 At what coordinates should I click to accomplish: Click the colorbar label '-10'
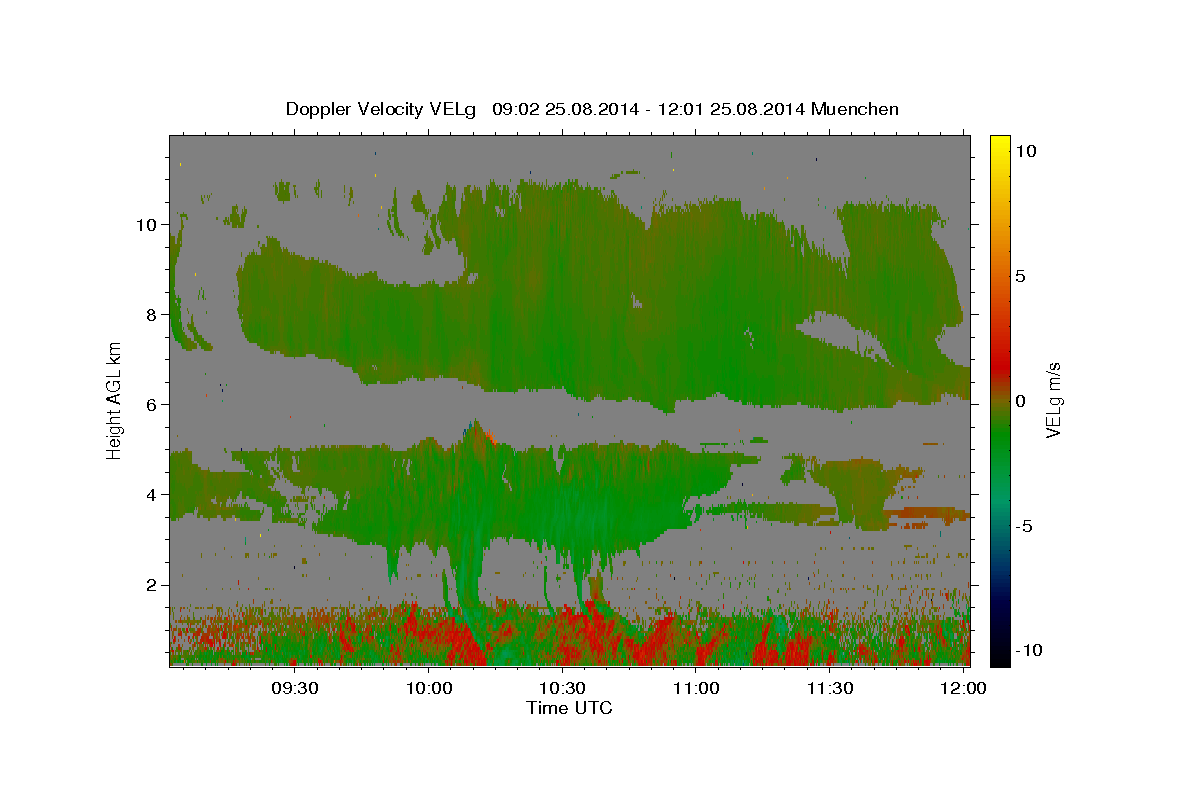click(1030, 651)
